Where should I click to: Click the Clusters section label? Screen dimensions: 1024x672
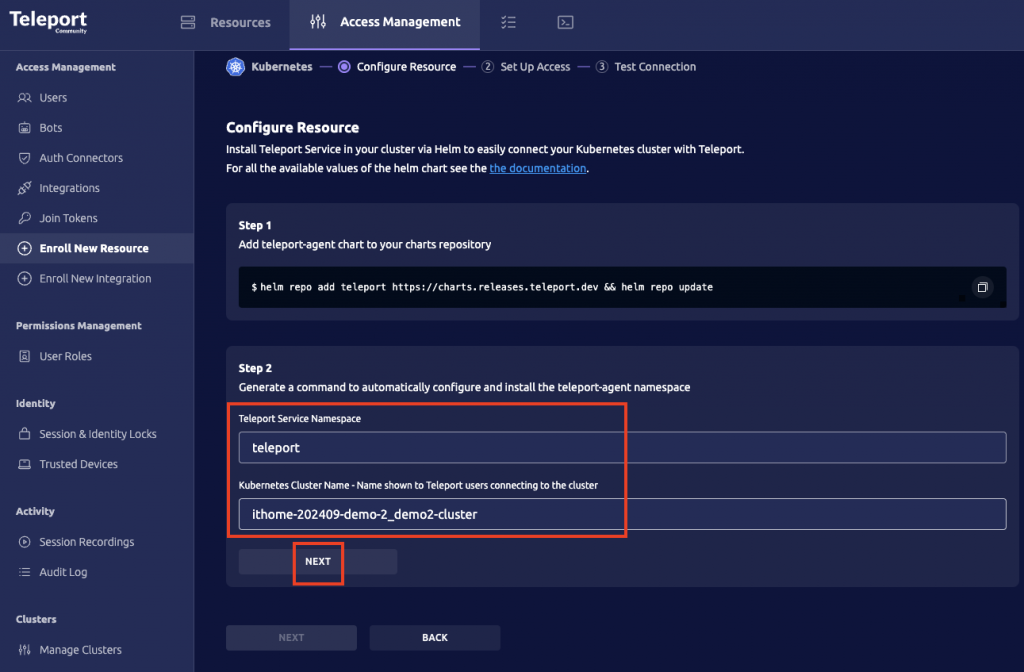click(x=36, y=619)
